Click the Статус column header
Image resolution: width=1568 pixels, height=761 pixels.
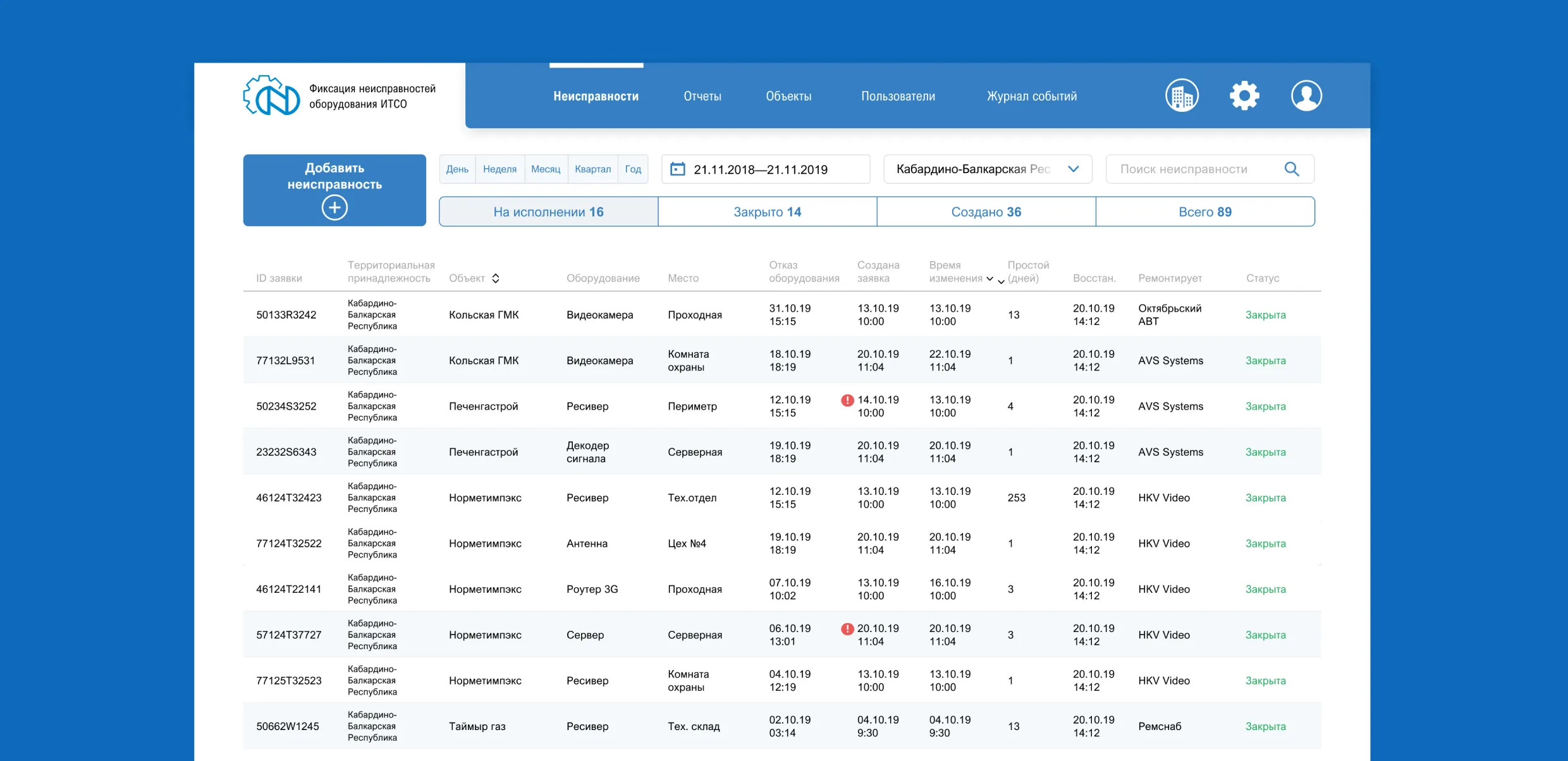click(1263, 278)
